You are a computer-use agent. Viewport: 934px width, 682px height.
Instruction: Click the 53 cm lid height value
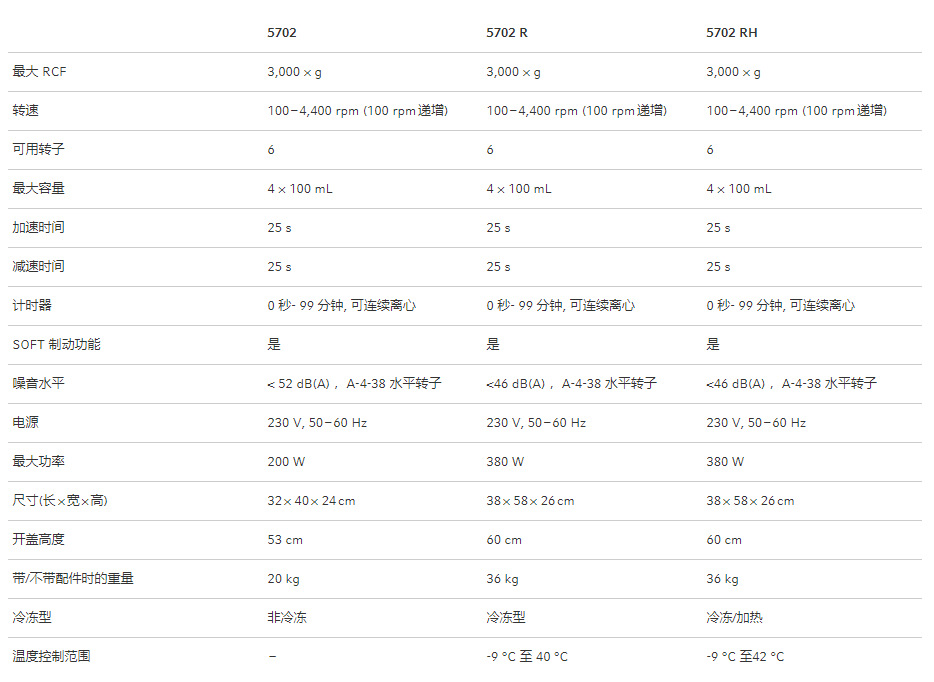[x=285, y=540]
